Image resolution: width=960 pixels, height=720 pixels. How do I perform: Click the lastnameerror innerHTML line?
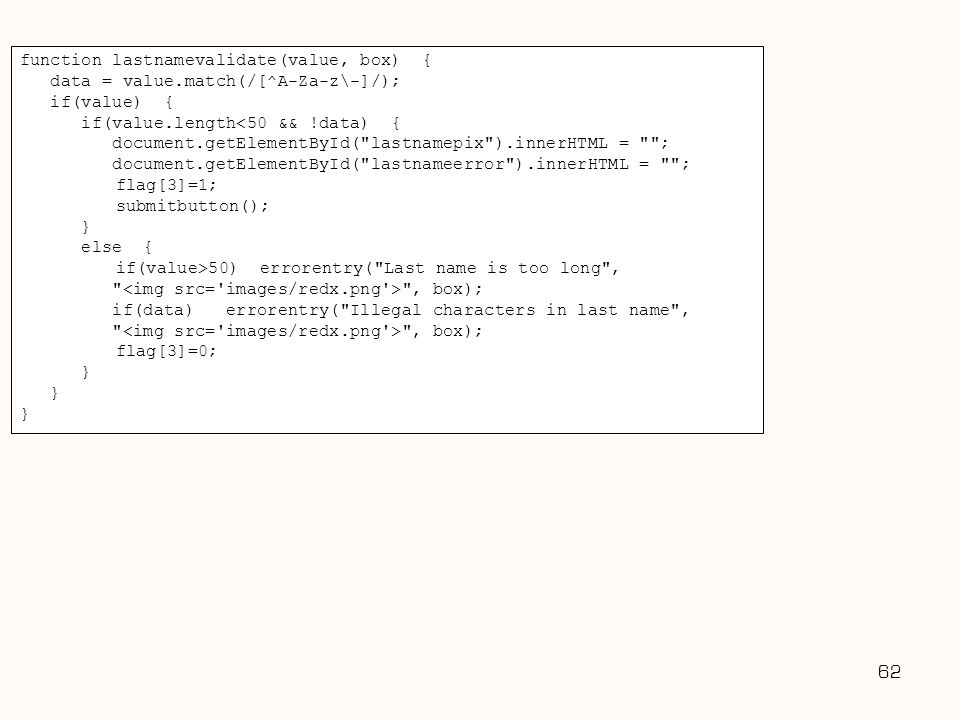point(400,164)
